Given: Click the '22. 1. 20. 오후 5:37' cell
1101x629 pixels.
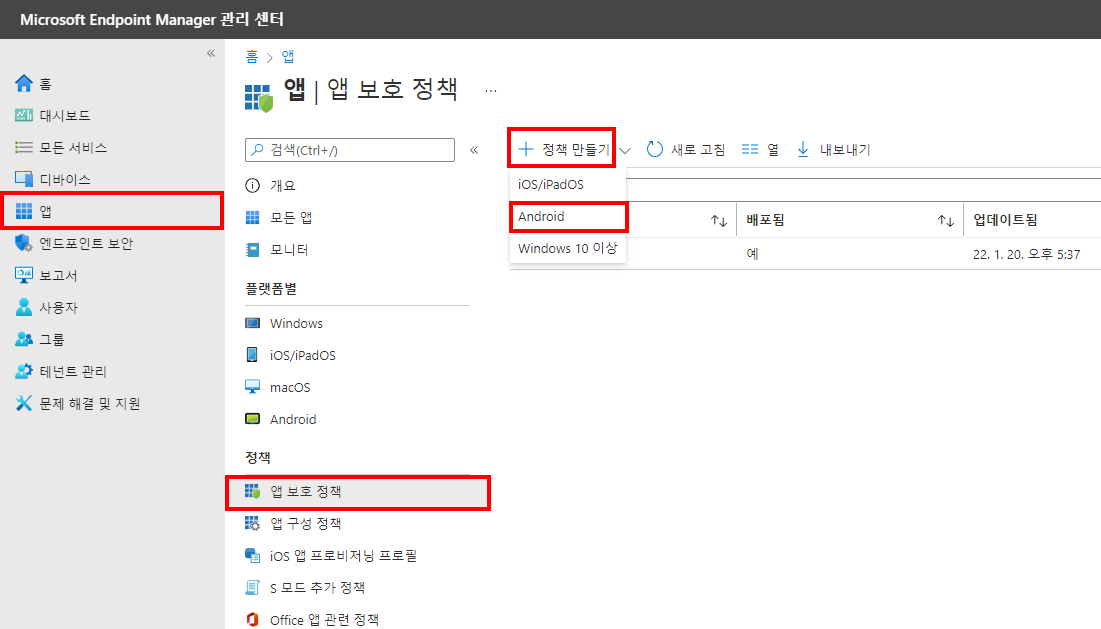Looking at the screenshot, I should [x=1027, y=254].
